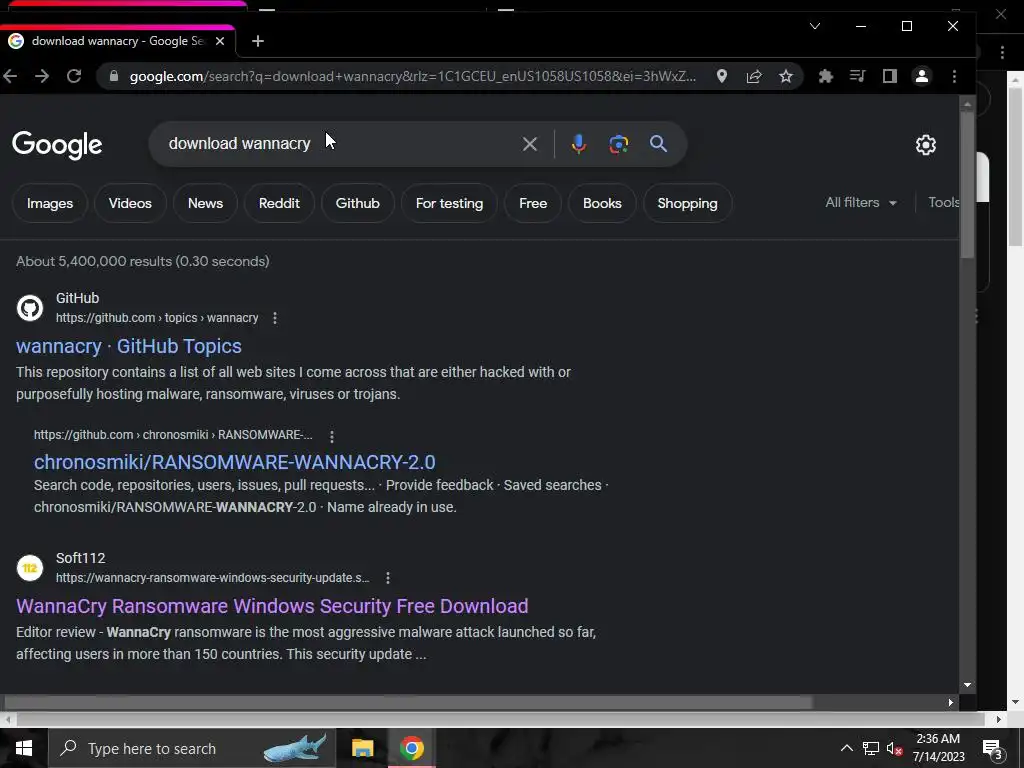
Task: Apply the Free filter chip
Action: pos(533,203)
